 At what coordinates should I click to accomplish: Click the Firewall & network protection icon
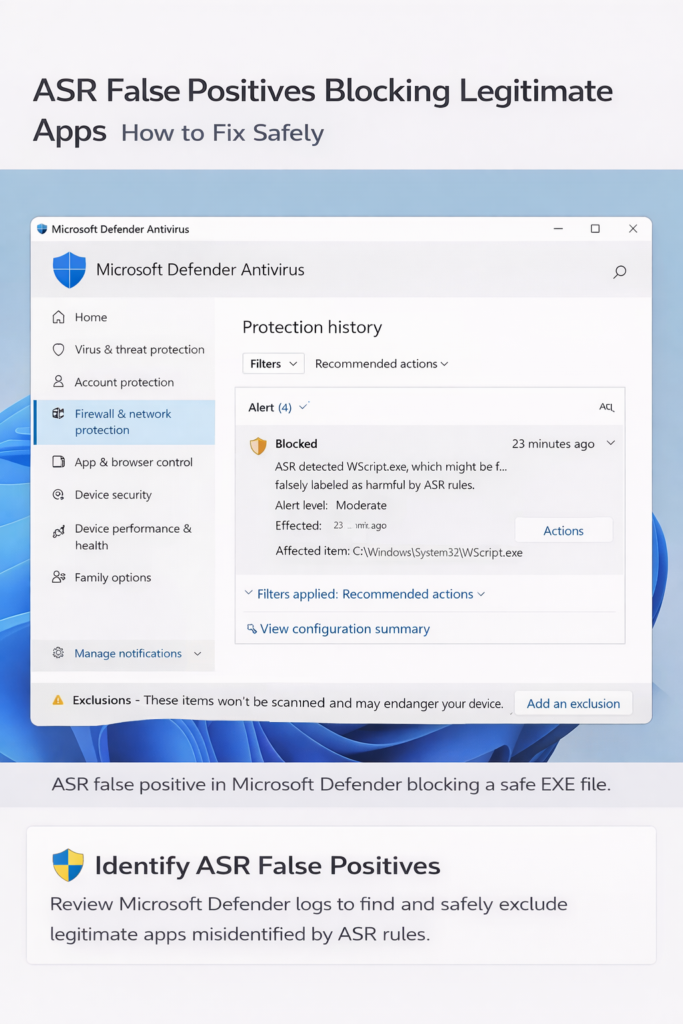[x=59, y=413]
